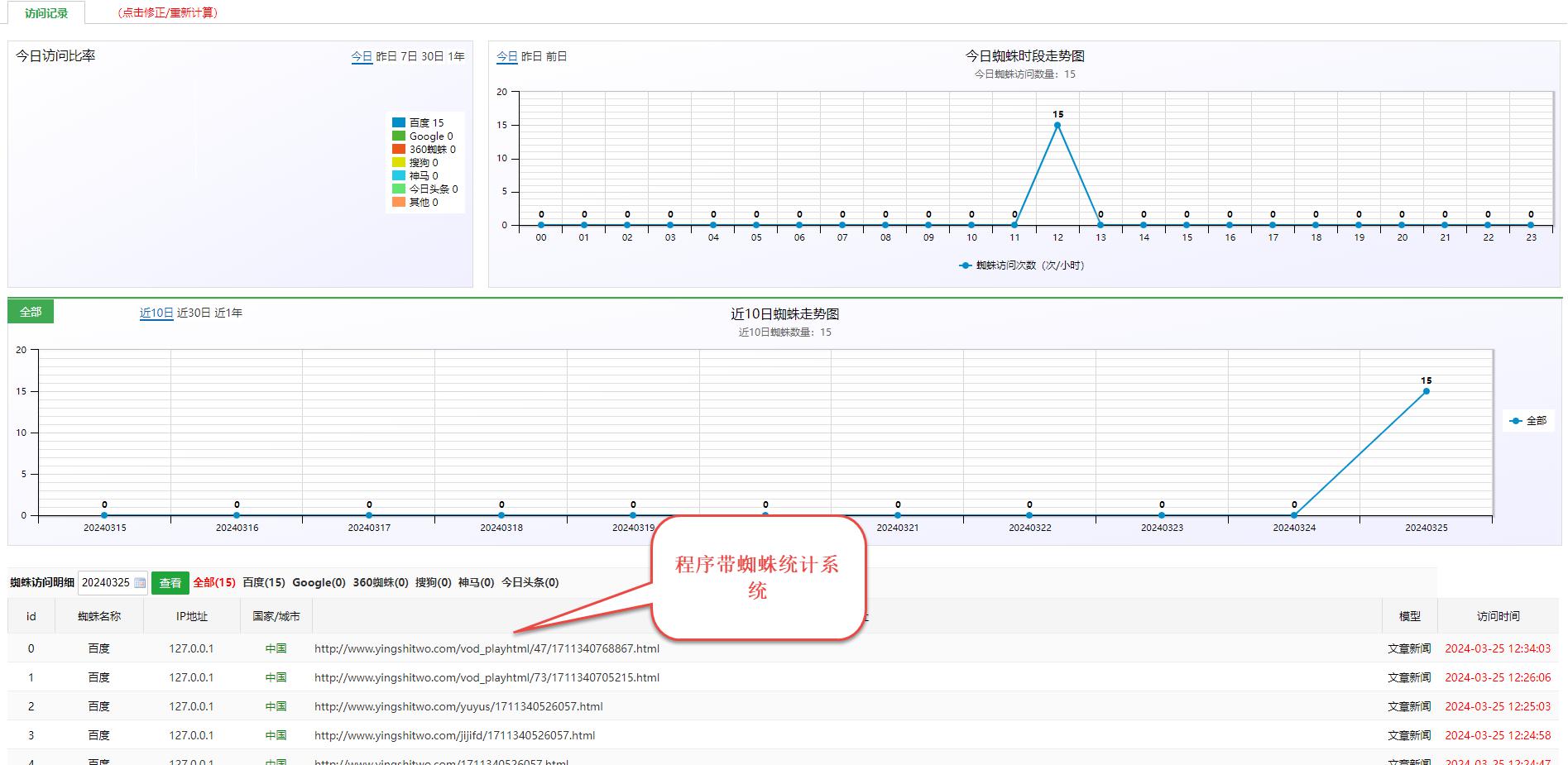Select 昨日 in visit ratio panel
Viewport: 1568px width, 765px height.
click(x=386, y=56)
